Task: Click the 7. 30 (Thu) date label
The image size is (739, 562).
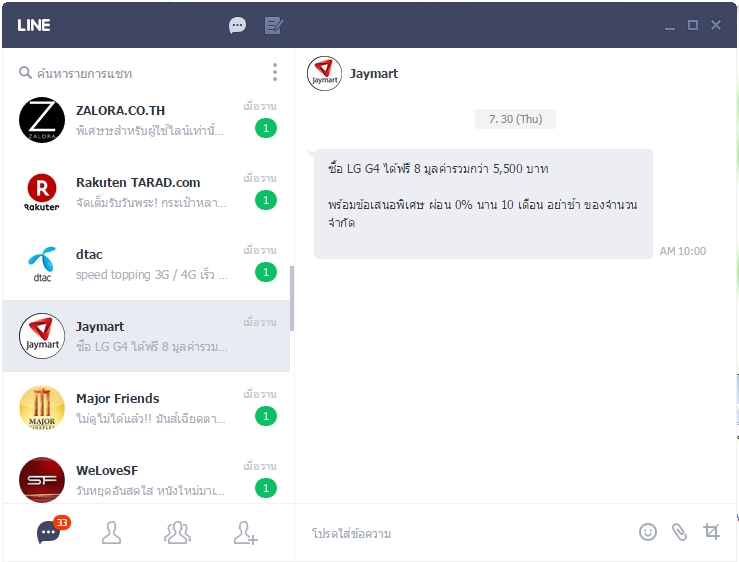Action: (x=515, y=119)
